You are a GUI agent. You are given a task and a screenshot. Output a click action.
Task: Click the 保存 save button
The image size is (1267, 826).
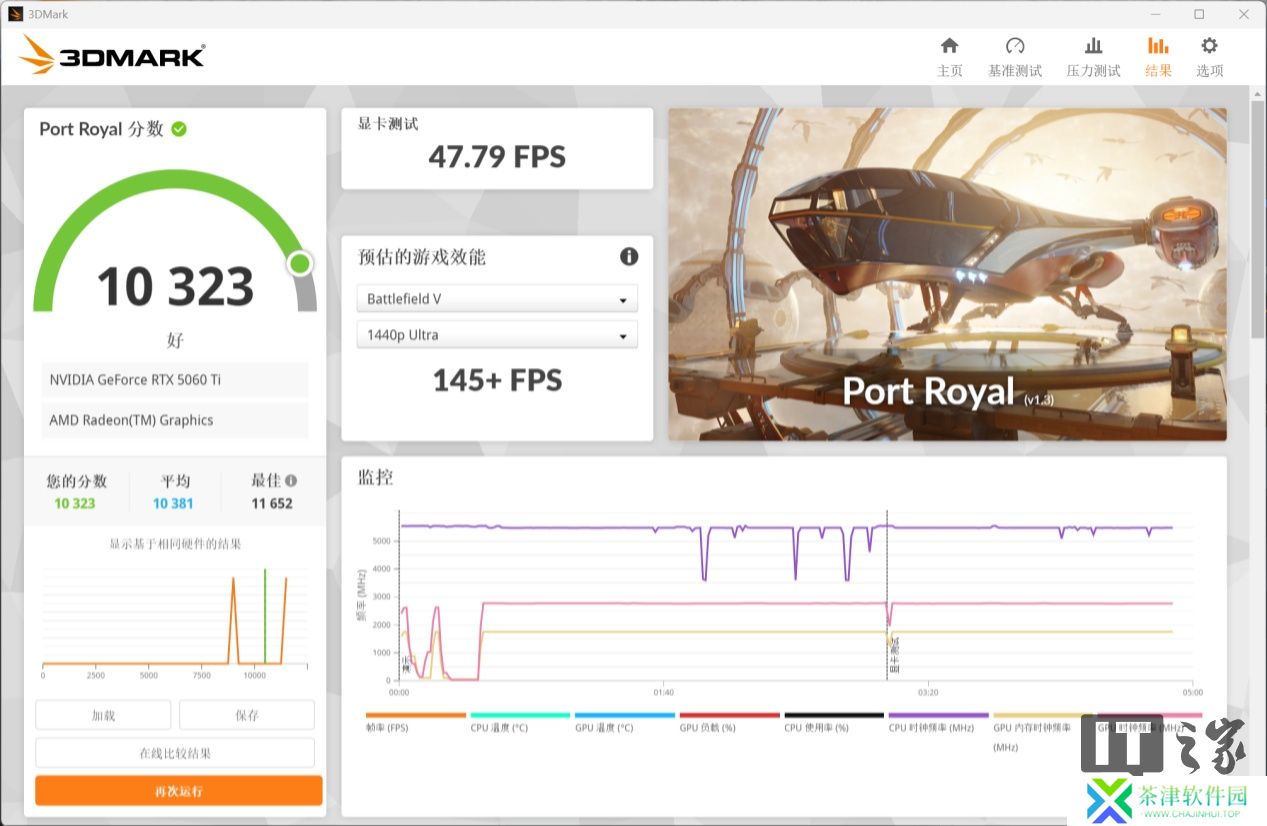click(x=247, y=715)
